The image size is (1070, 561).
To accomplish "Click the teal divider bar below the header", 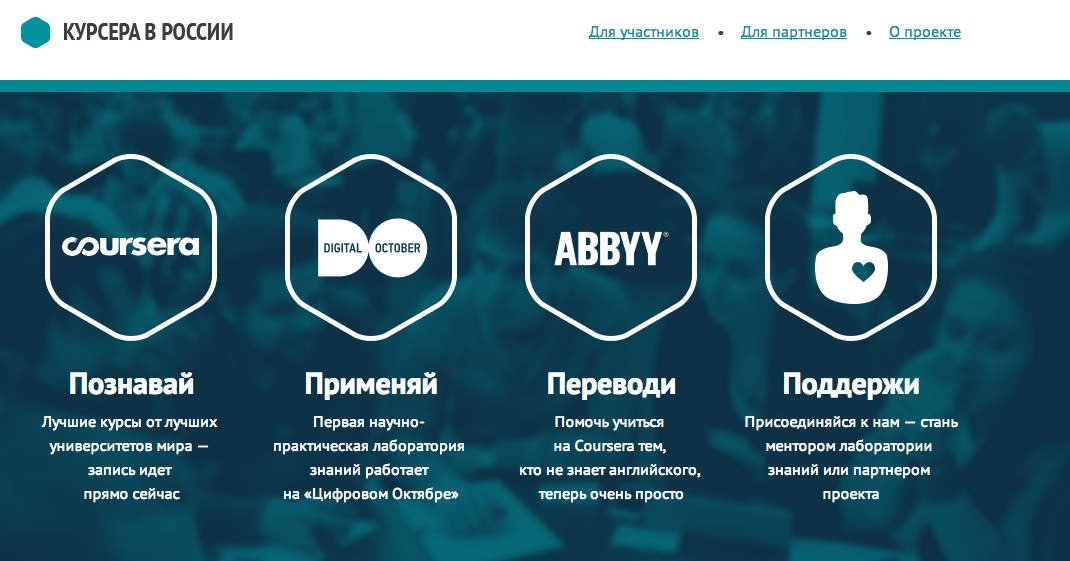I will pos(535,86).
